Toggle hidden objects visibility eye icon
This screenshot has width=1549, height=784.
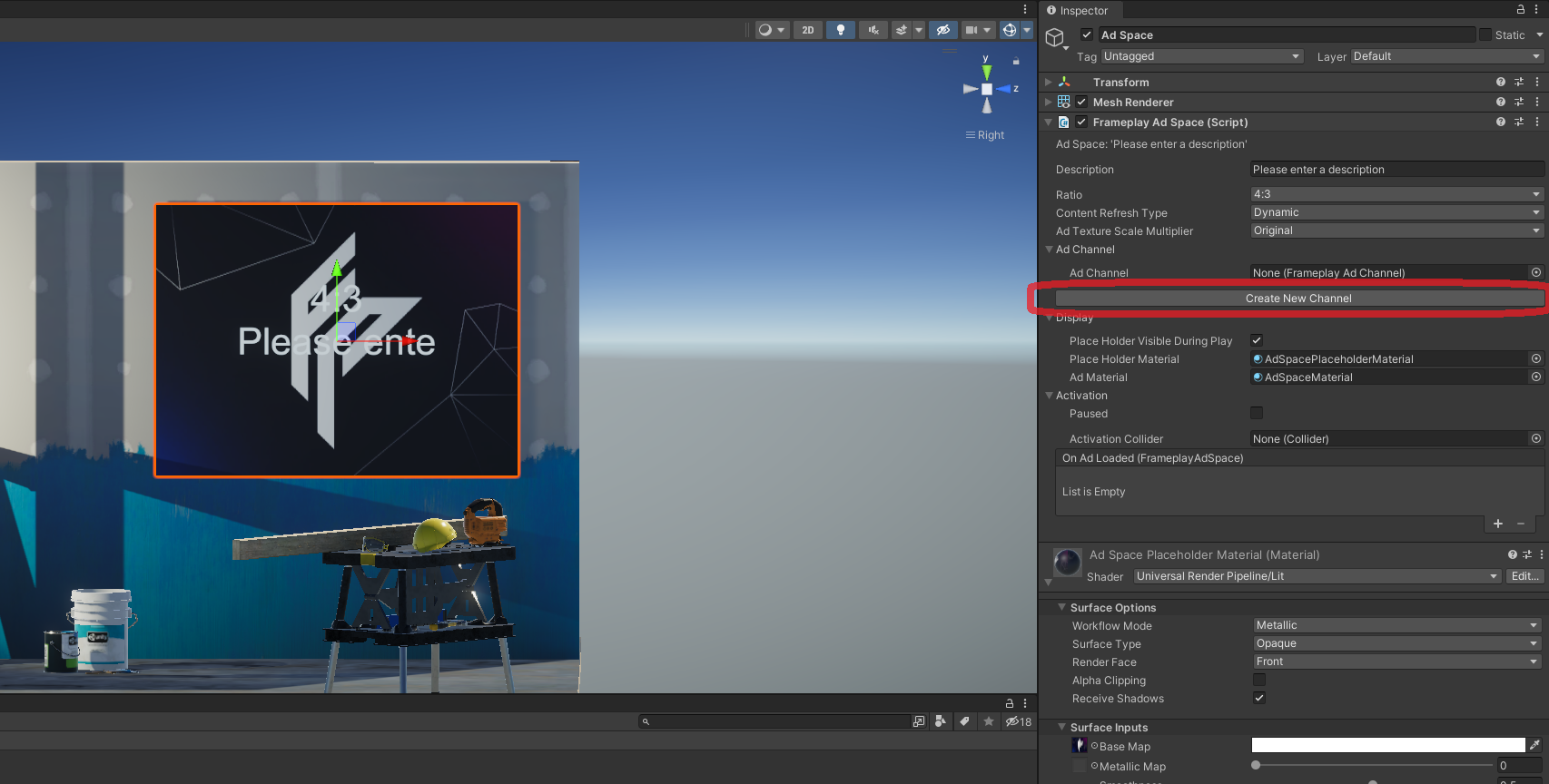[x=943, y=30]
